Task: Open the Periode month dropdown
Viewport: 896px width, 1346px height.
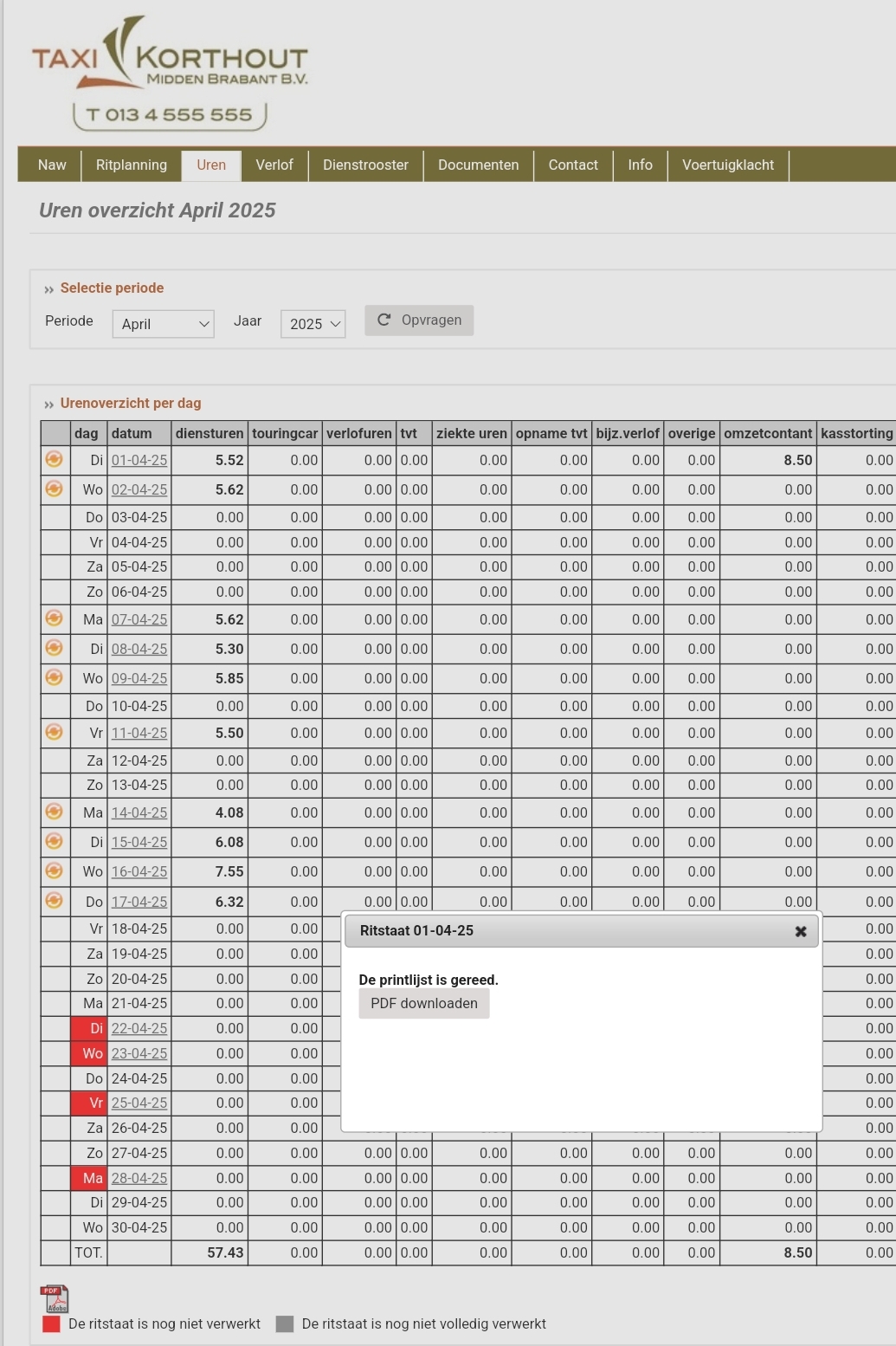Action: pyautogui.click(x=163, y=324)
